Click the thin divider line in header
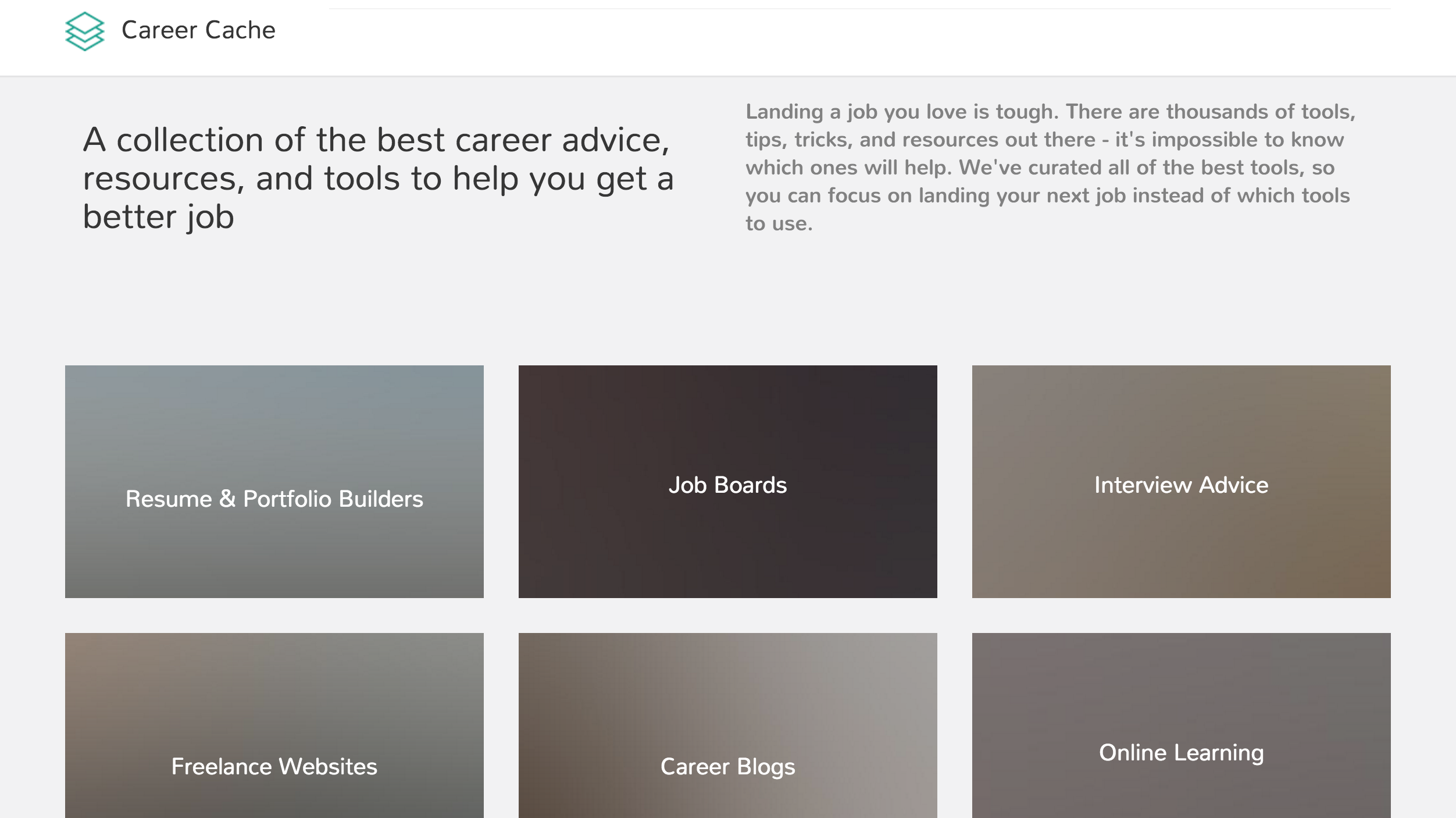Screen dimensions: 1456x818 [859, 9]
